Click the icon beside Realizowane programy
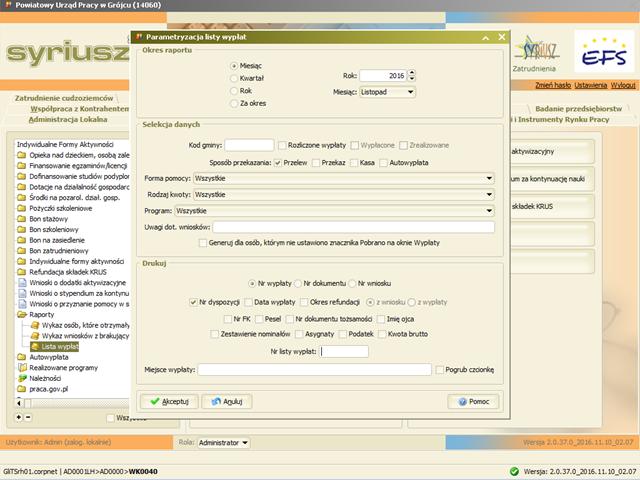This screenshot has height=480, width=640. point(22,367)
